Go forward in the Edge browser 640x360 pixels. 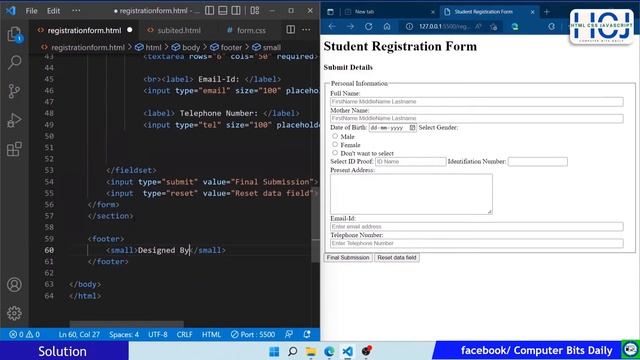click(350, 27)
